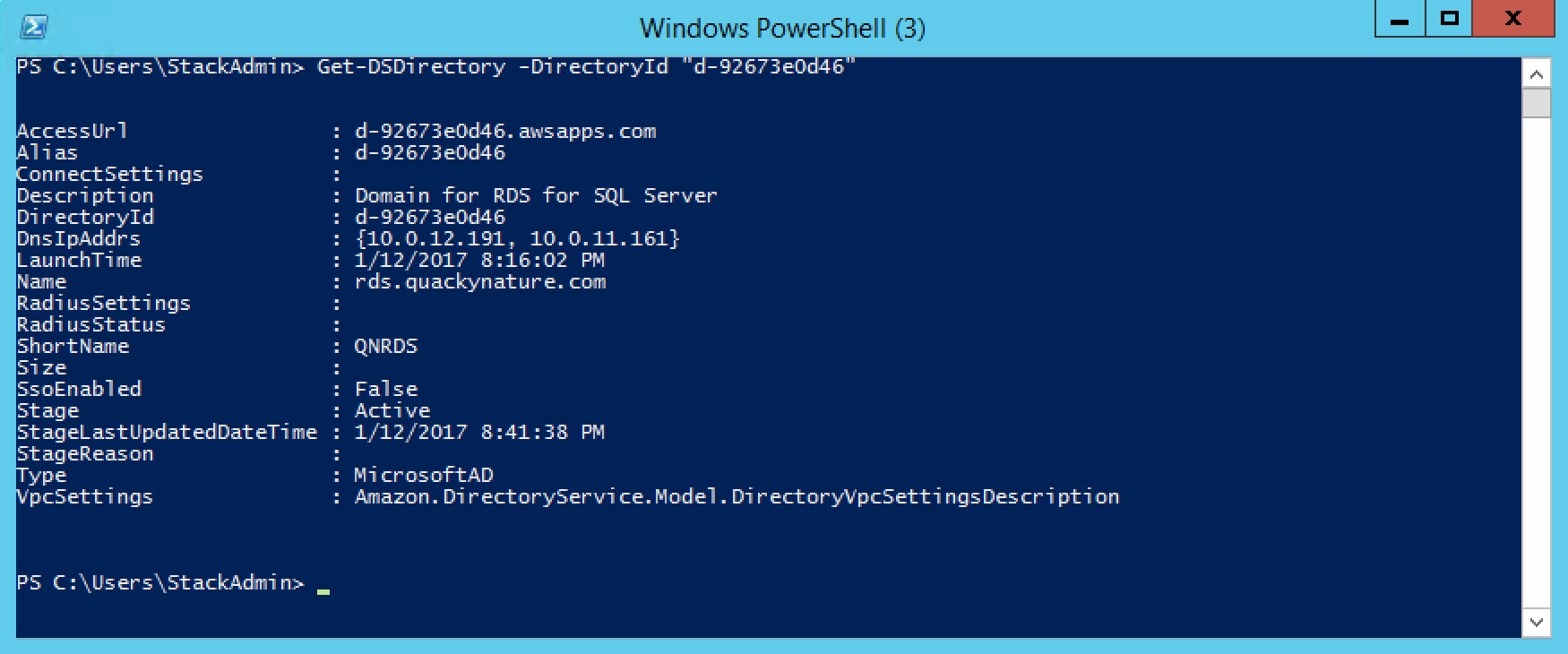Image resolution: width=1568 pixels, height=654 pixels.
Task: Click the VpcSettings value text
Action: [x=737, y=496]
